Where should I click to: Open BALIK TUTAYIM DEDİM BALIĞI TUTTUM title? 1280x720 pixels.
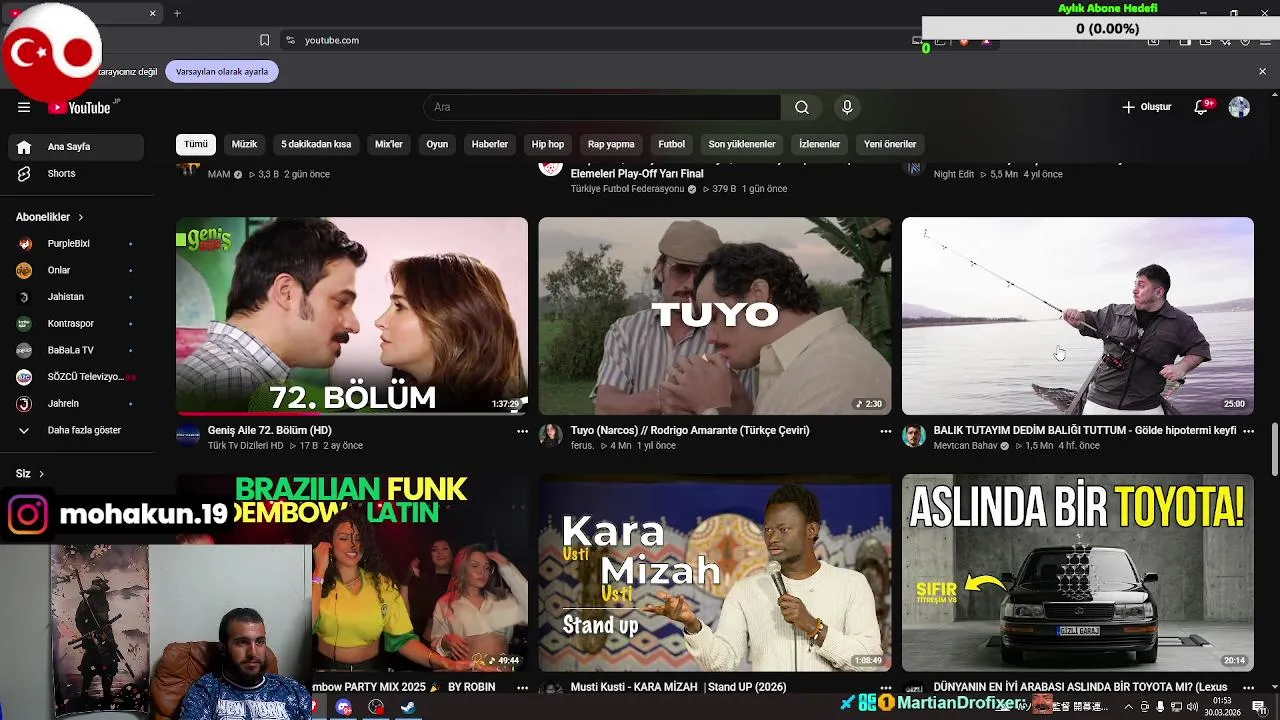point(1085,431)
